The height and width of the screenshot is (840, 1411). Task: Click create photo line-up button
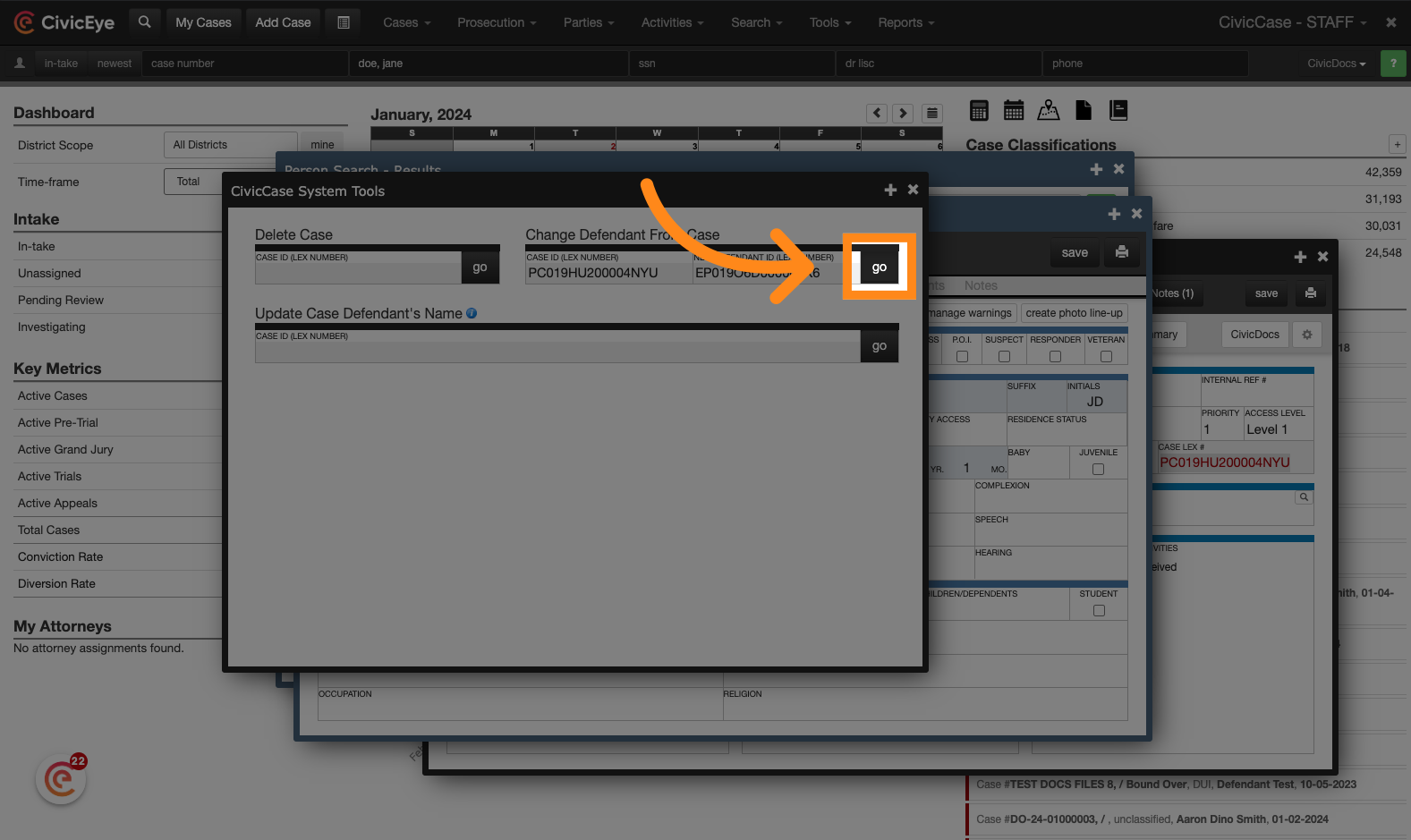1074,313
